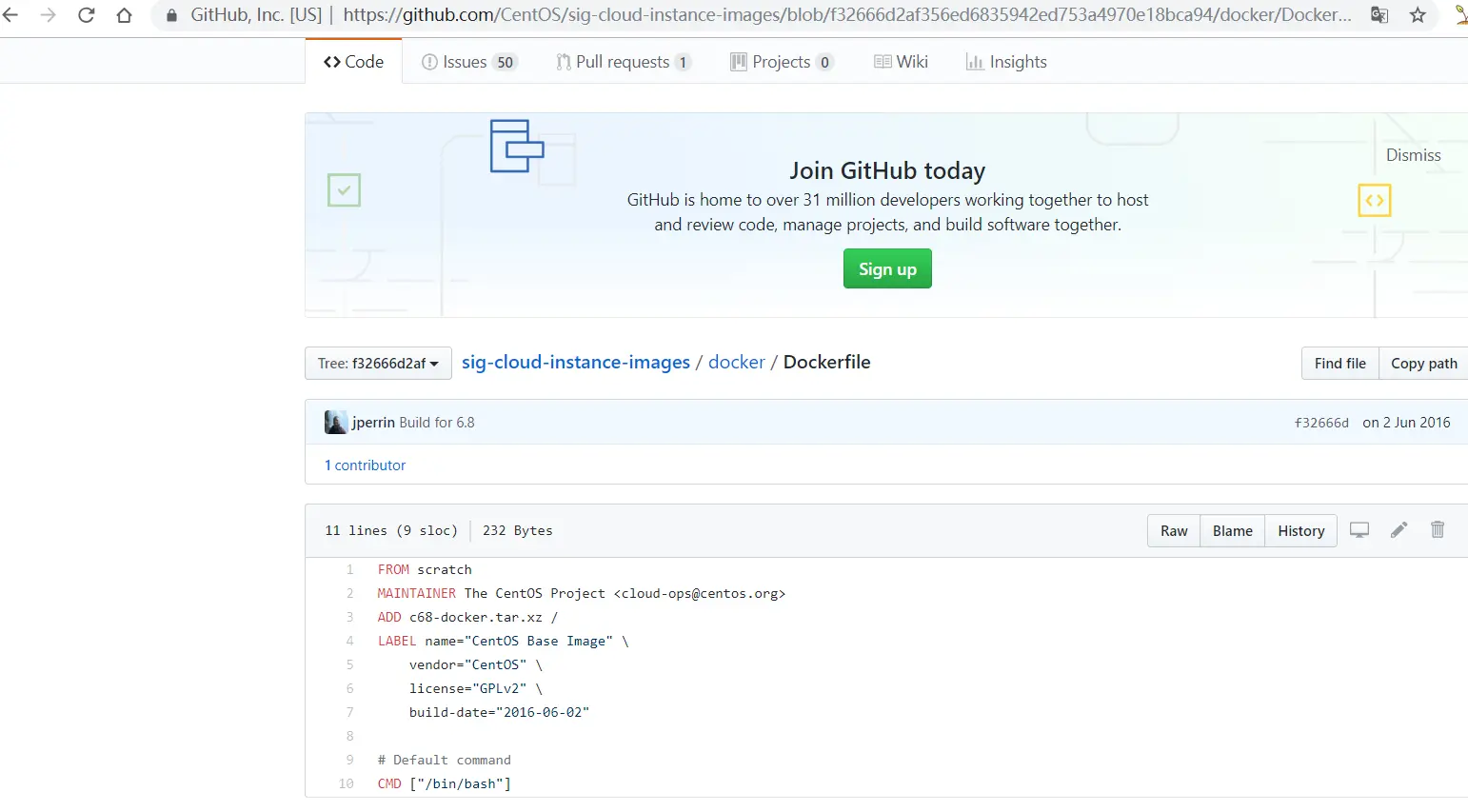View the Raw file
1468x812 pixels.
coord(1174,530)
